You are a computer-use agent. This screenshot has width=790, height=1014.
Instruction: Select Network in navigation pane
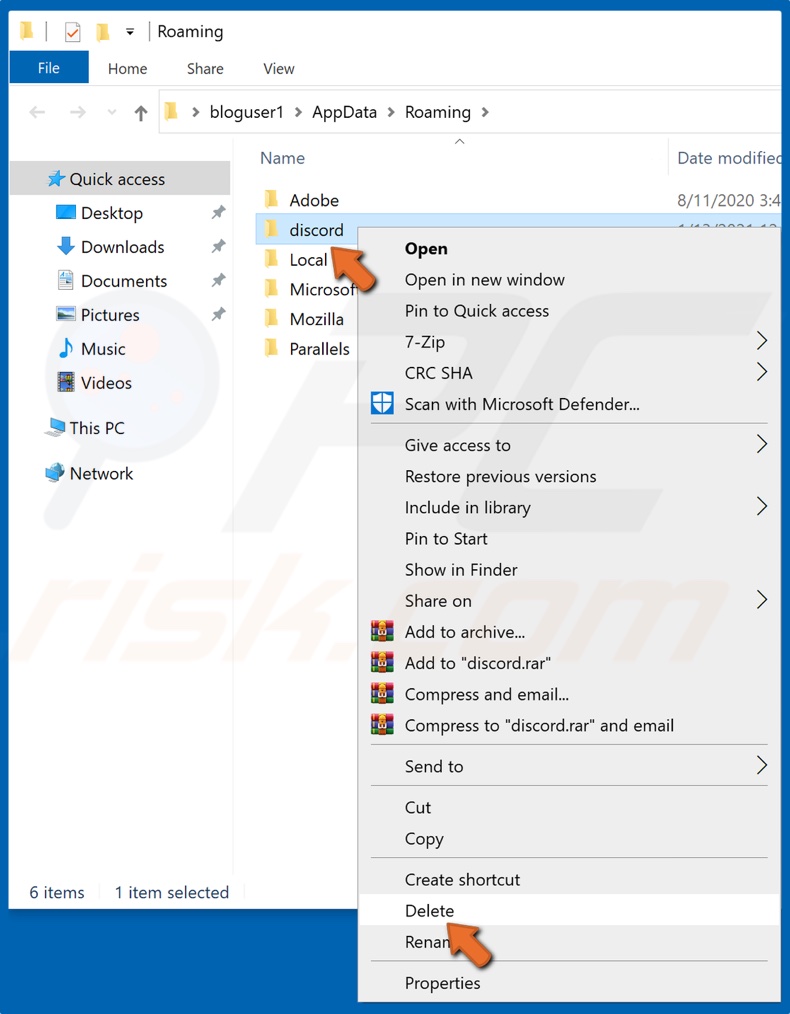click(x=101, y=473)
